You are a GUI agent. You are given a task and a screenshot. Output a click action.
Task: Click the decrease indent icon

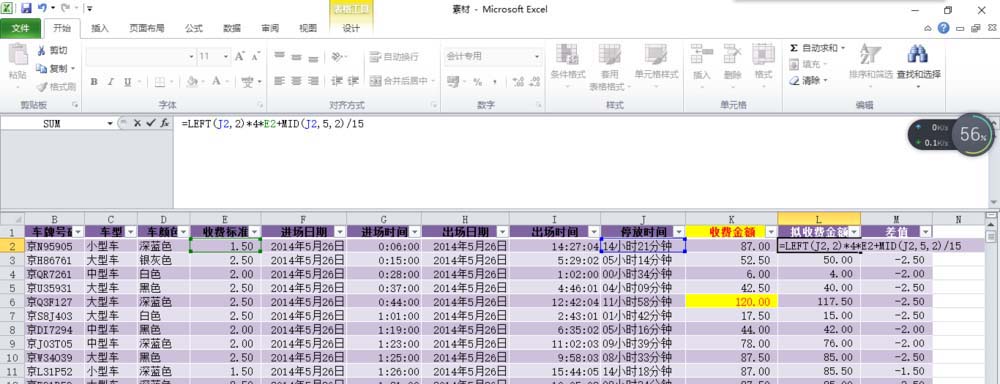coord(337,81)
